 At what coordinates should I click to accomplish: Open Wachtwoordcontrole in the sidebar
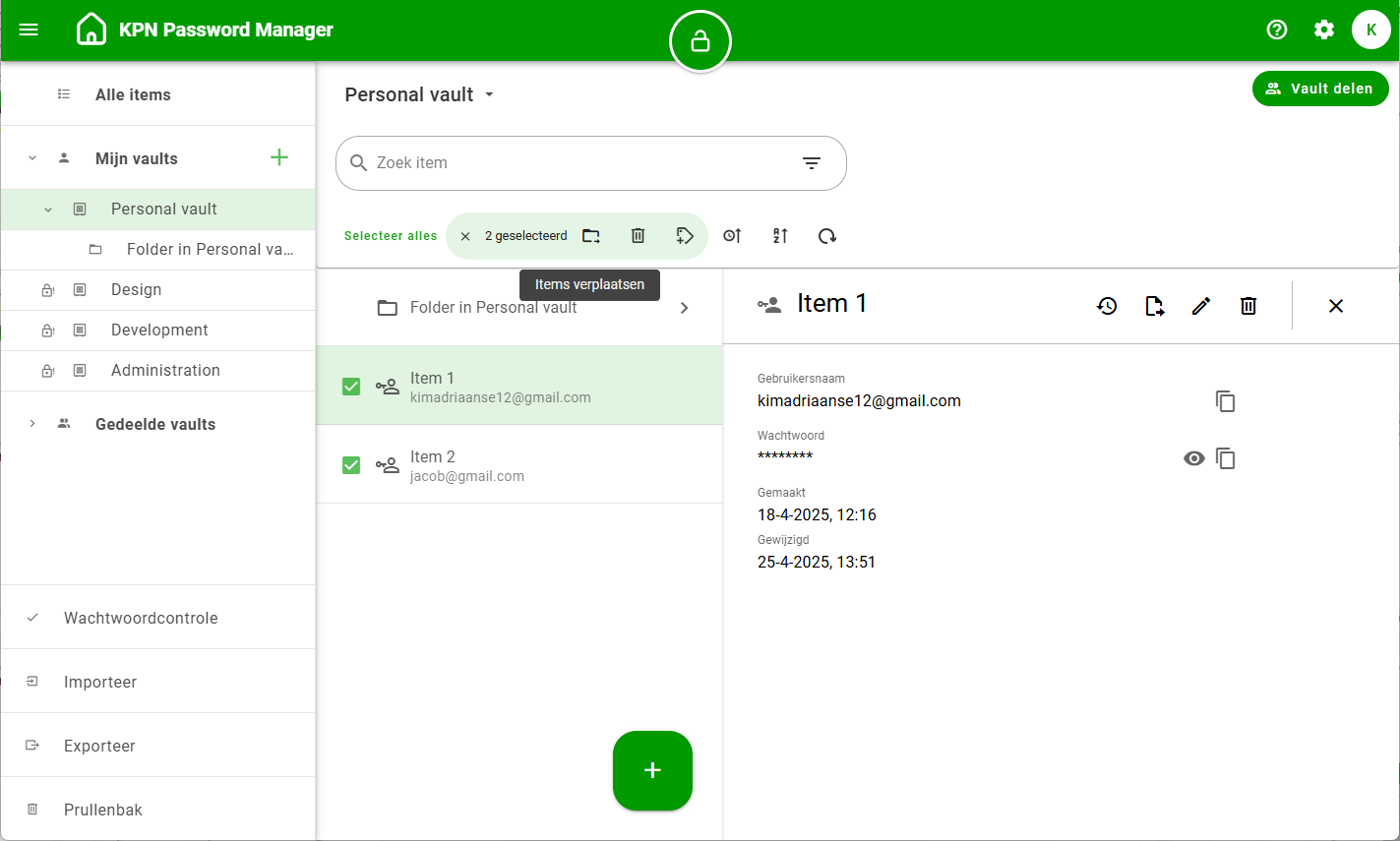tap(141, 618)
